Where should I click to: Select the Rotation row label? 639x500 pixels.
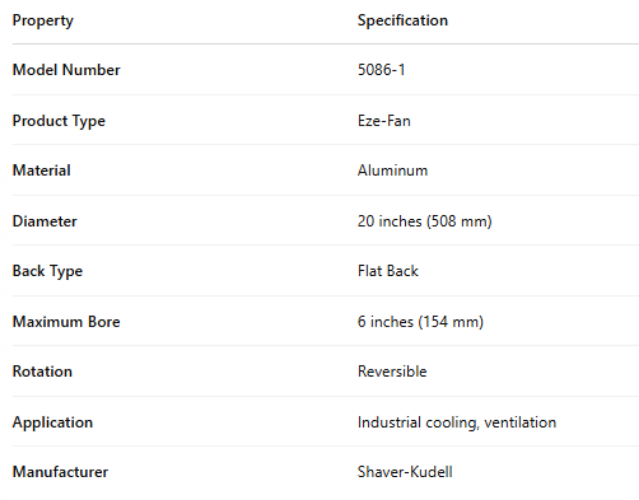(x=42, y=371)
